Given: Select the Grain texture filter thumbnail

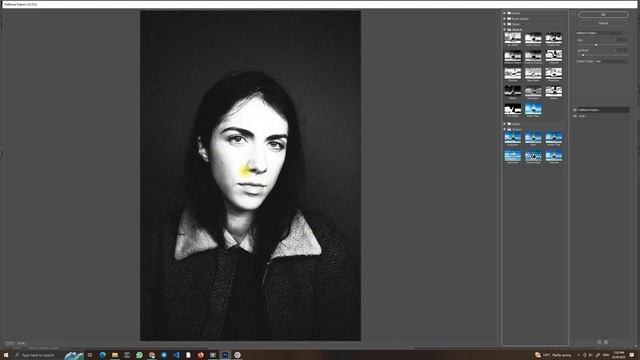Looking at the screenshot, I should (x=533, y=138).
